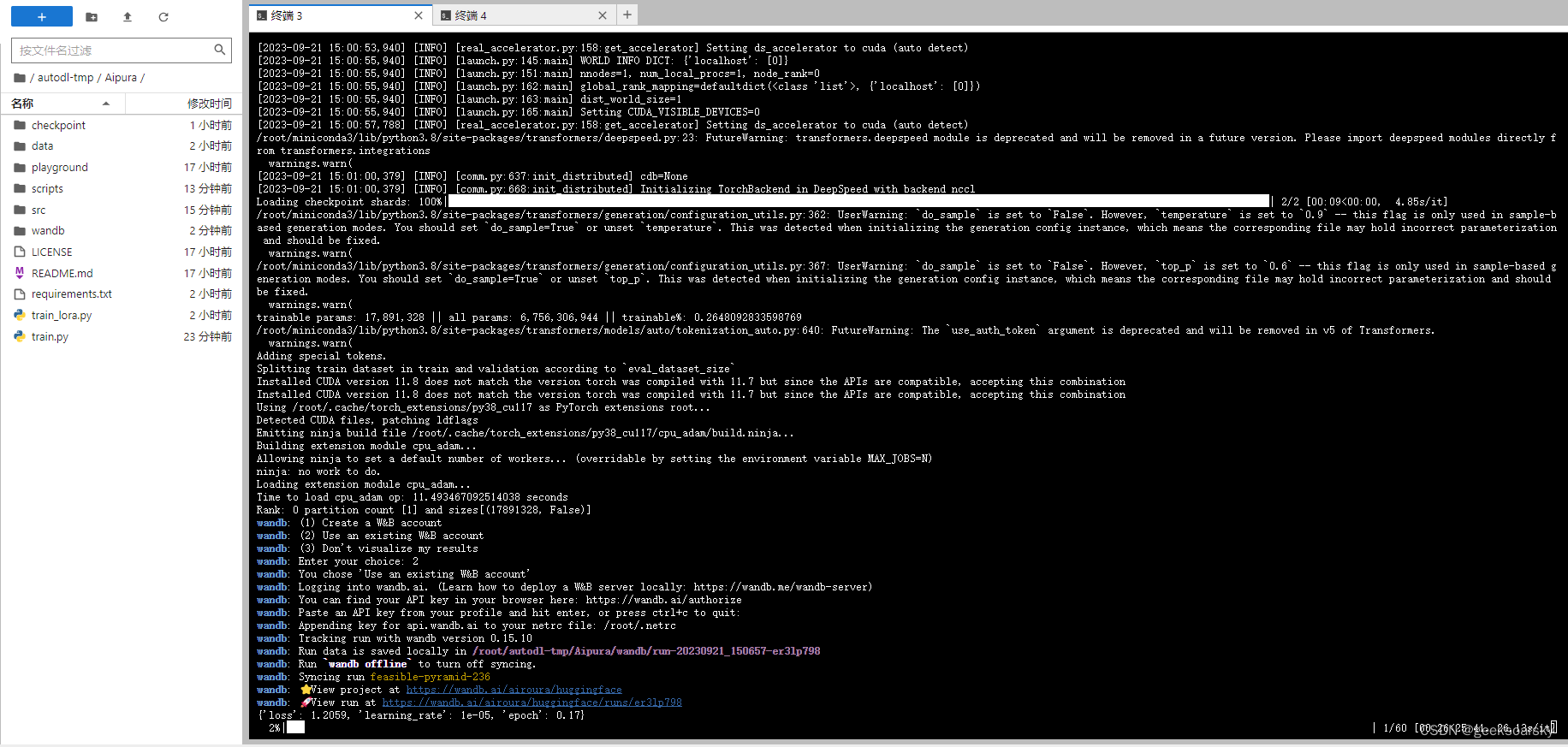Screen dimensions: 1568x747
Task: Click the checkpoint shards loading progress bar
Action: pos(858,202)
